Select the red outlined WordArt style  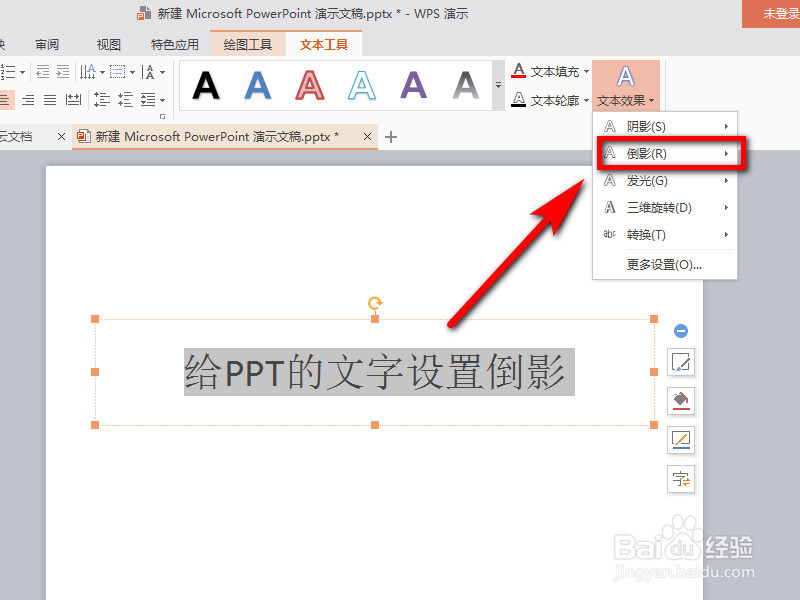[x=310, y=86]
